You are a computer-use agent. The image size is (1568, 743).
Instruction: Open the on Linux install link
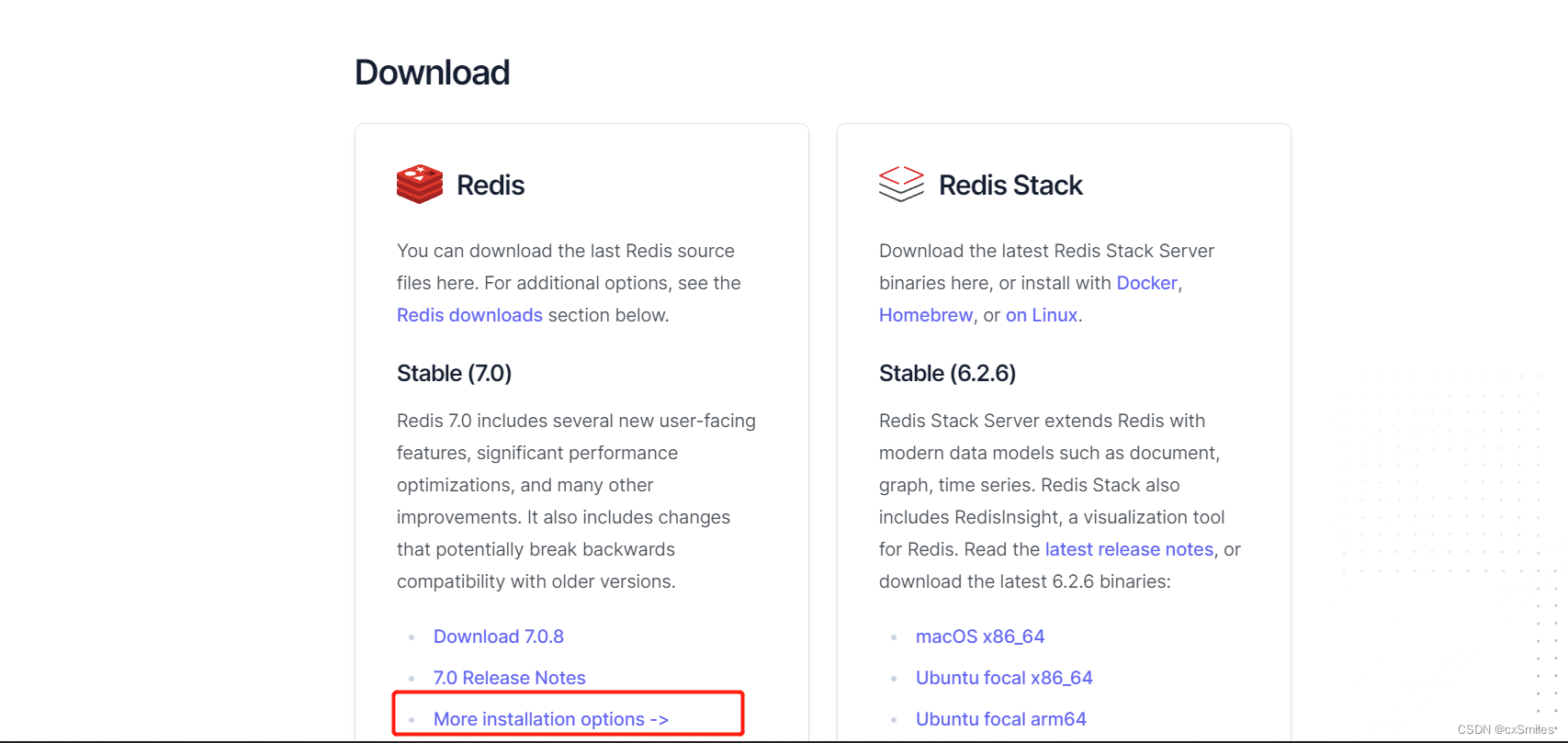(1041, 314)
